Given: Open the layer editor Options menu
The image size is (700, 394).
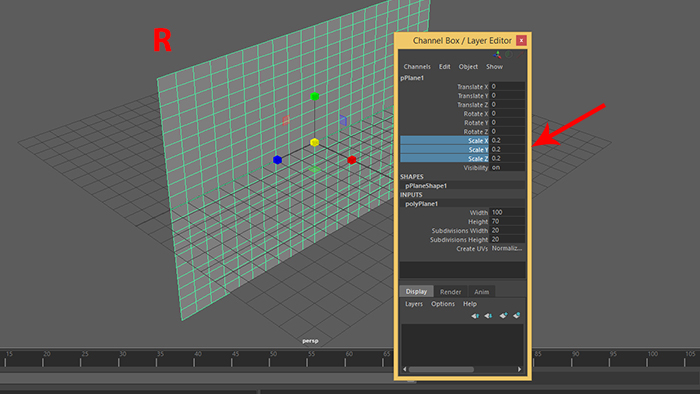Looking at the screenshot, I should coord(443,304).
